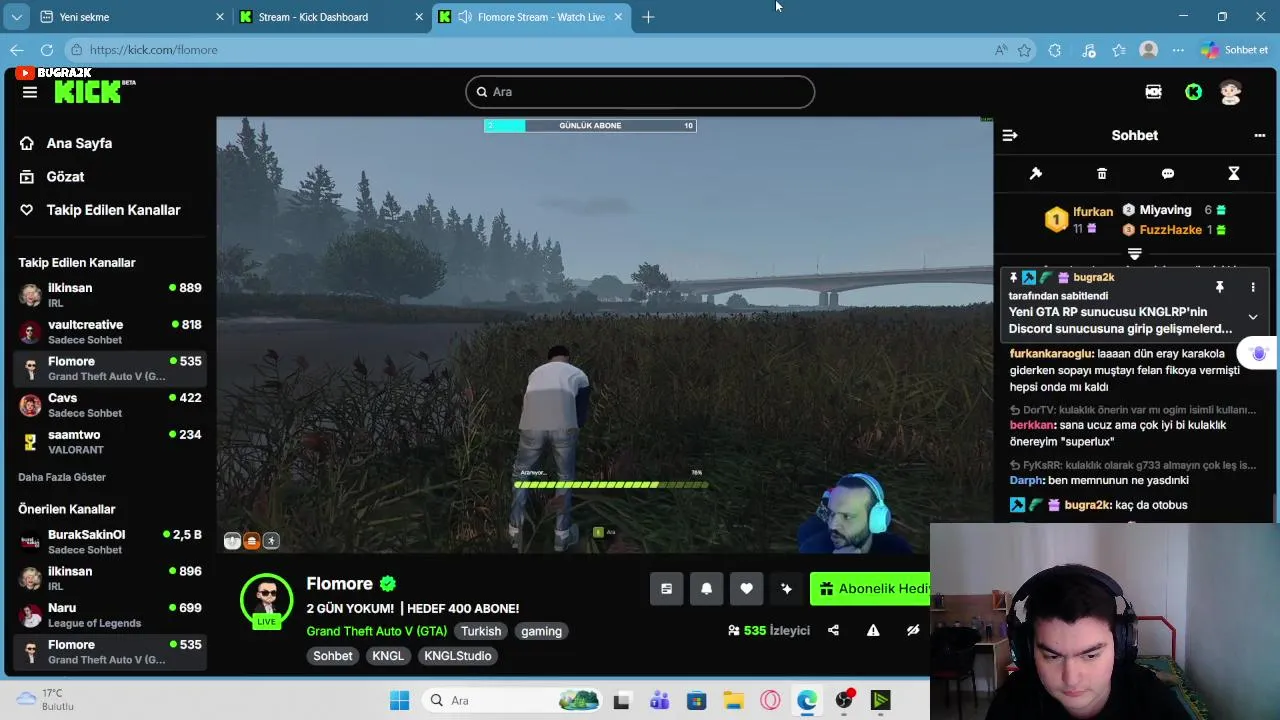
Task: Report the stream via warning triangle
Action: coord(873,631)
